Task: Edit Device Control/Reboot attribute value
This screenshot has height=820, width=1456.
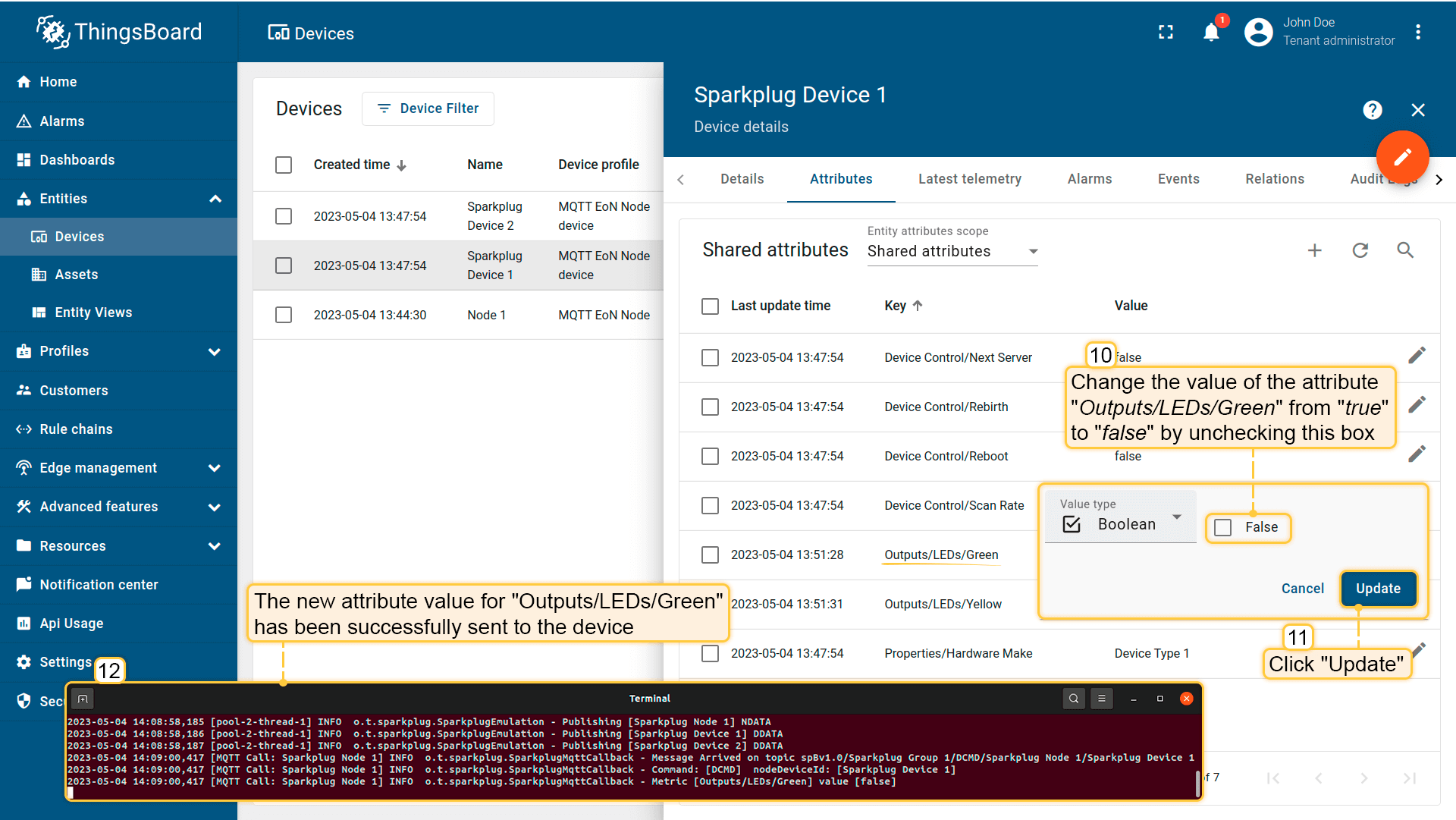Action: pyautogui.click(x=1417, y=454)
